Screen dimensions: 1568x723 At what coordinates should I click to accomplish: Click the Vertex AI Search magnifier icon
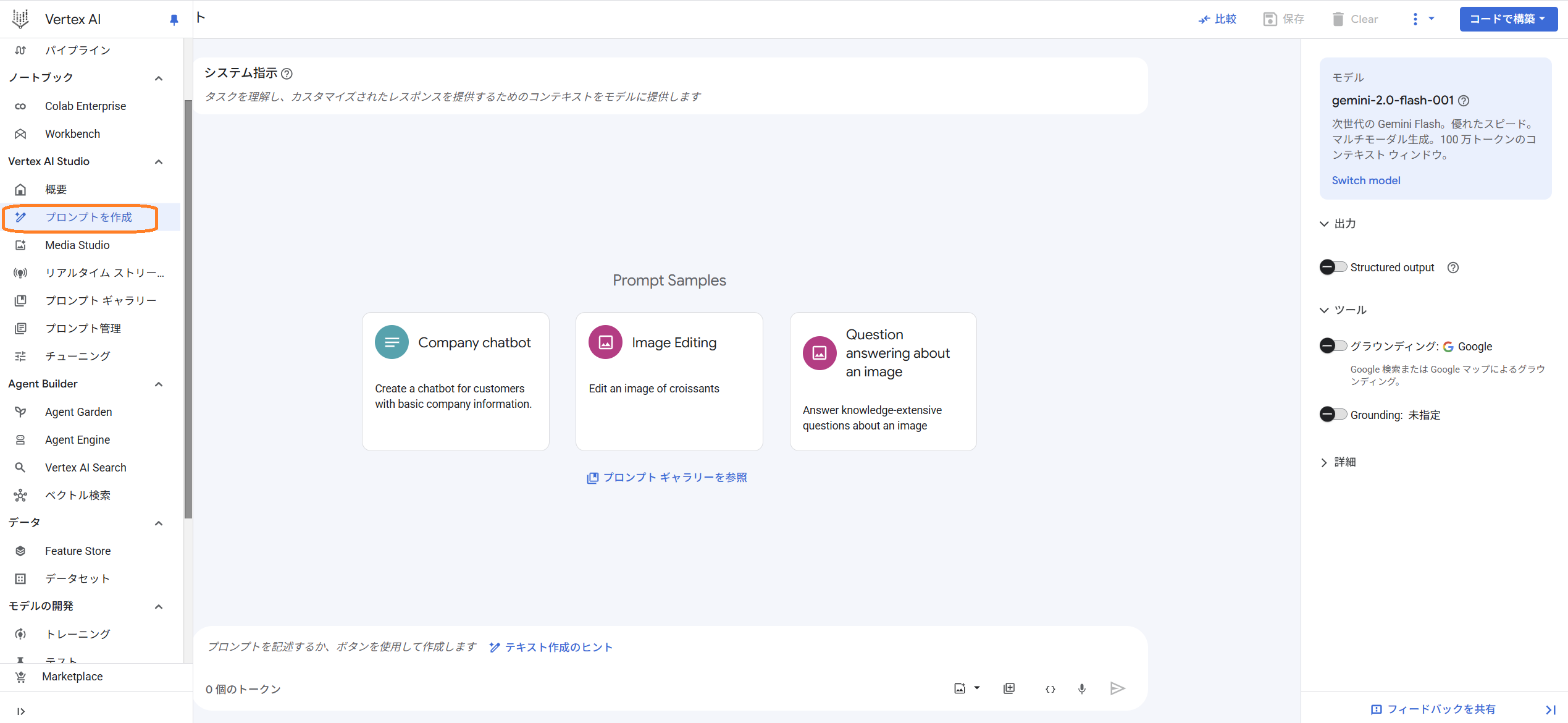(x=20, y=468)
